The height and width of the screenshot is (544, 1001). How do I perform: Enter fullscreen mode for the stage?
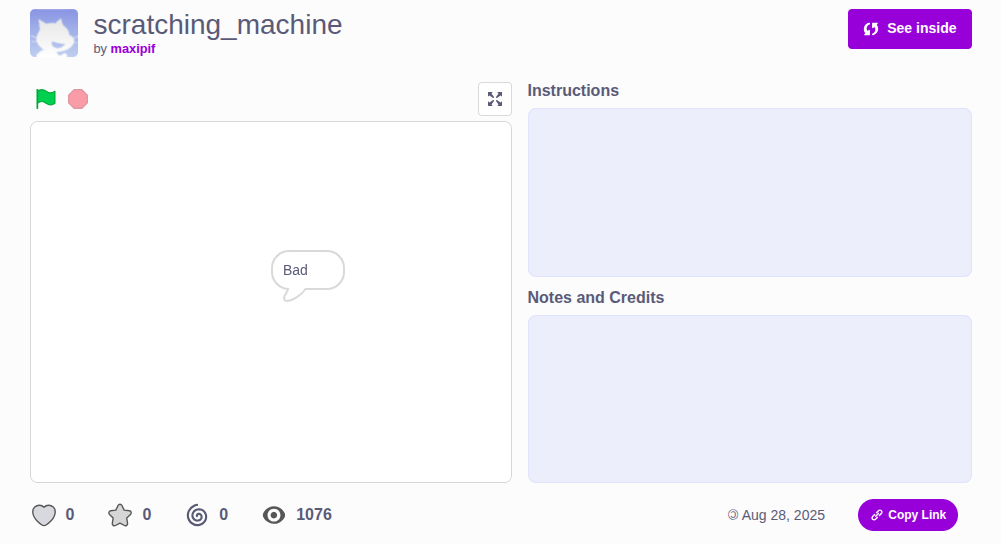(495, 99)
